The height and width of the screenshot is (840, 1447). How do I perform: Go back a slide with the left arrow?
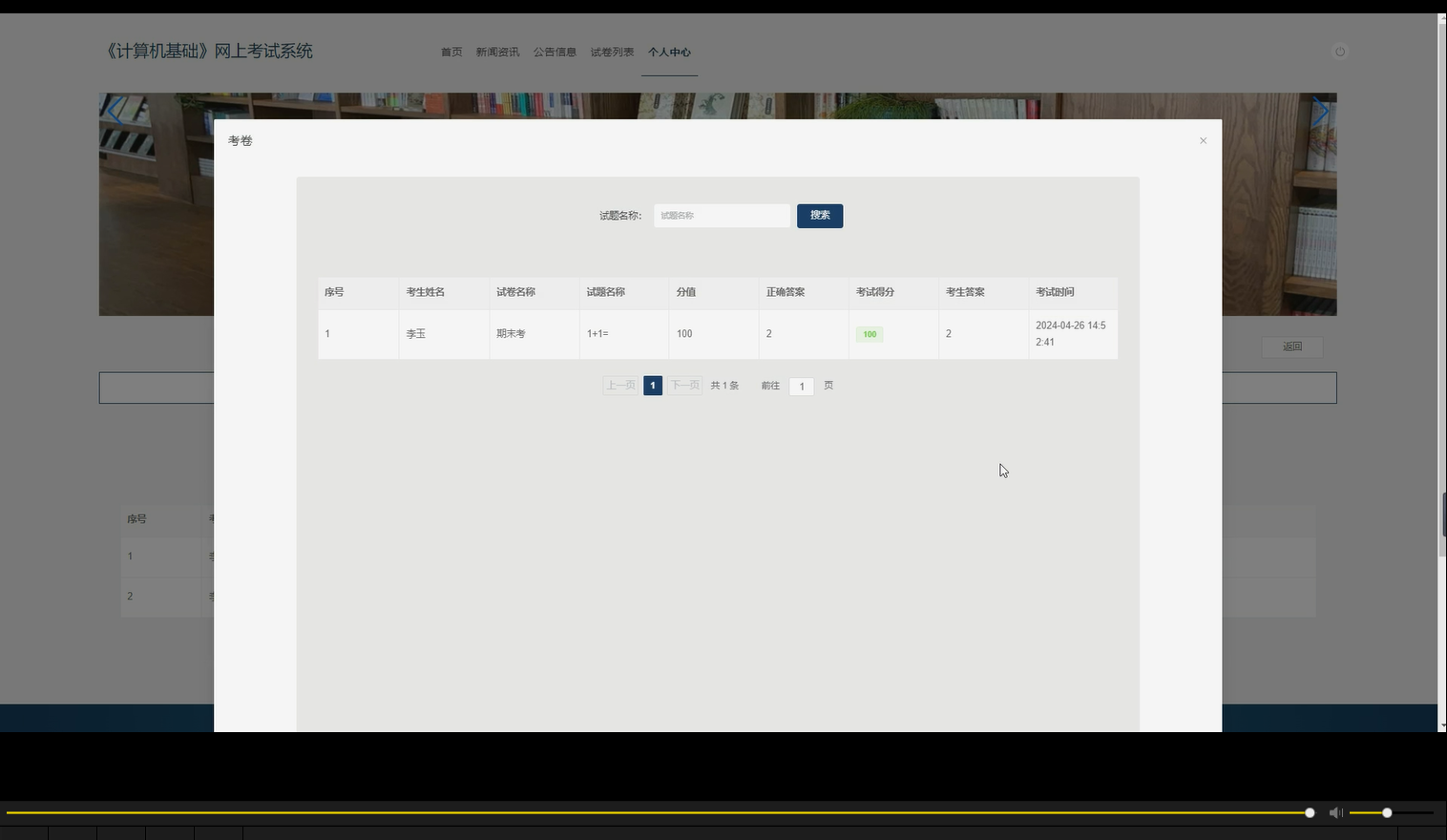coord(115,110)
